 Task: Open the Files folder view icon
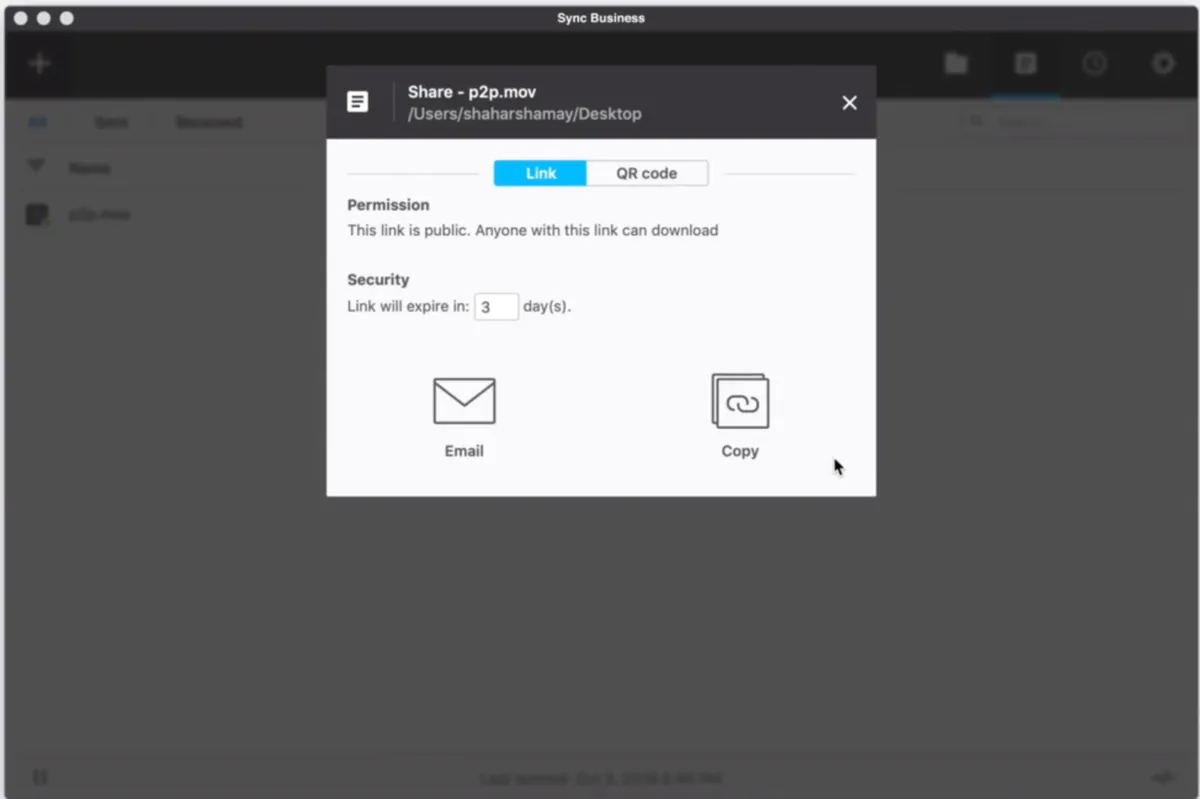[x=955, y=63]
